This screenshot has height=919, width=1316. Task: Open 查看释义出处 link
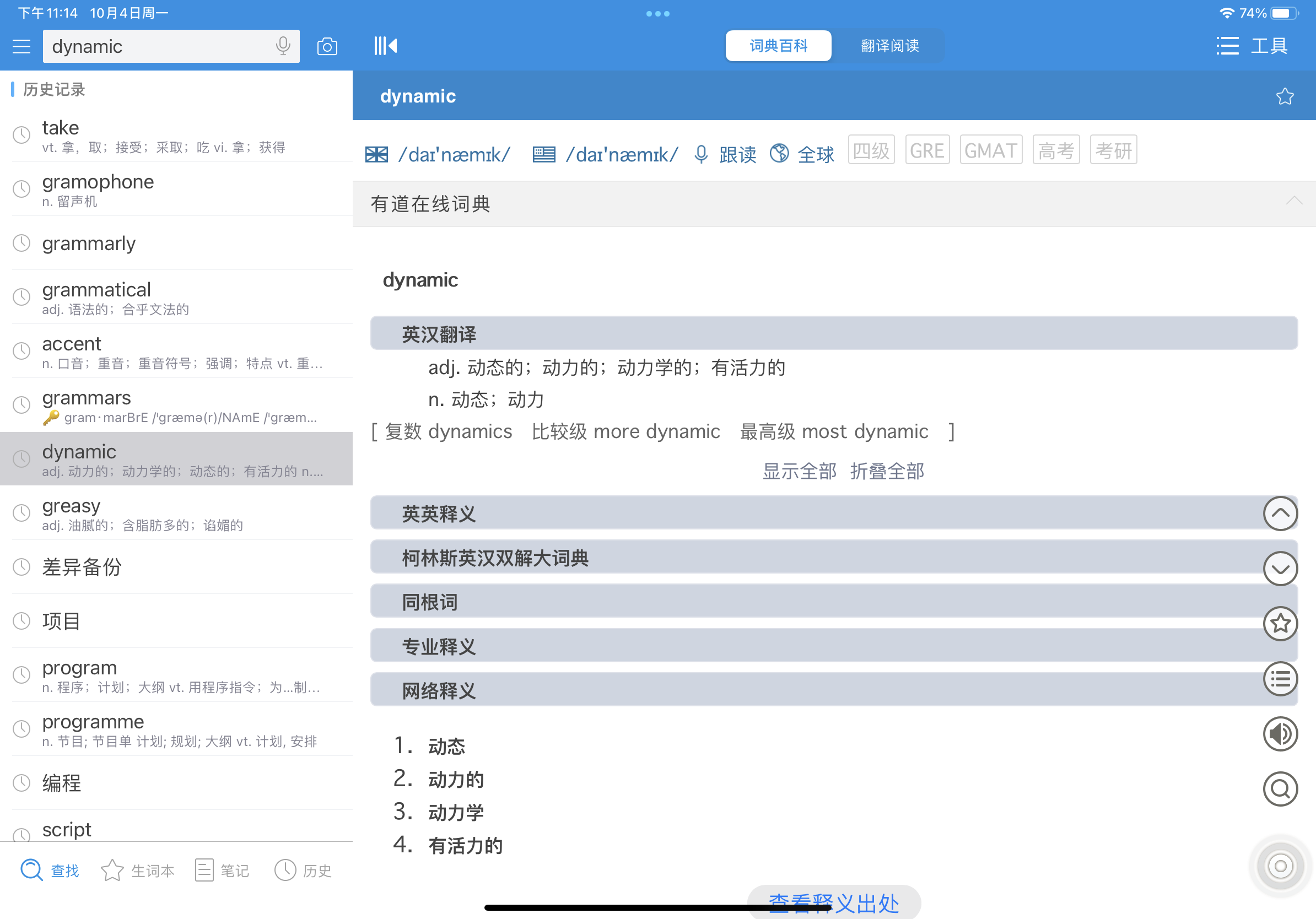(x=833, y=903)
